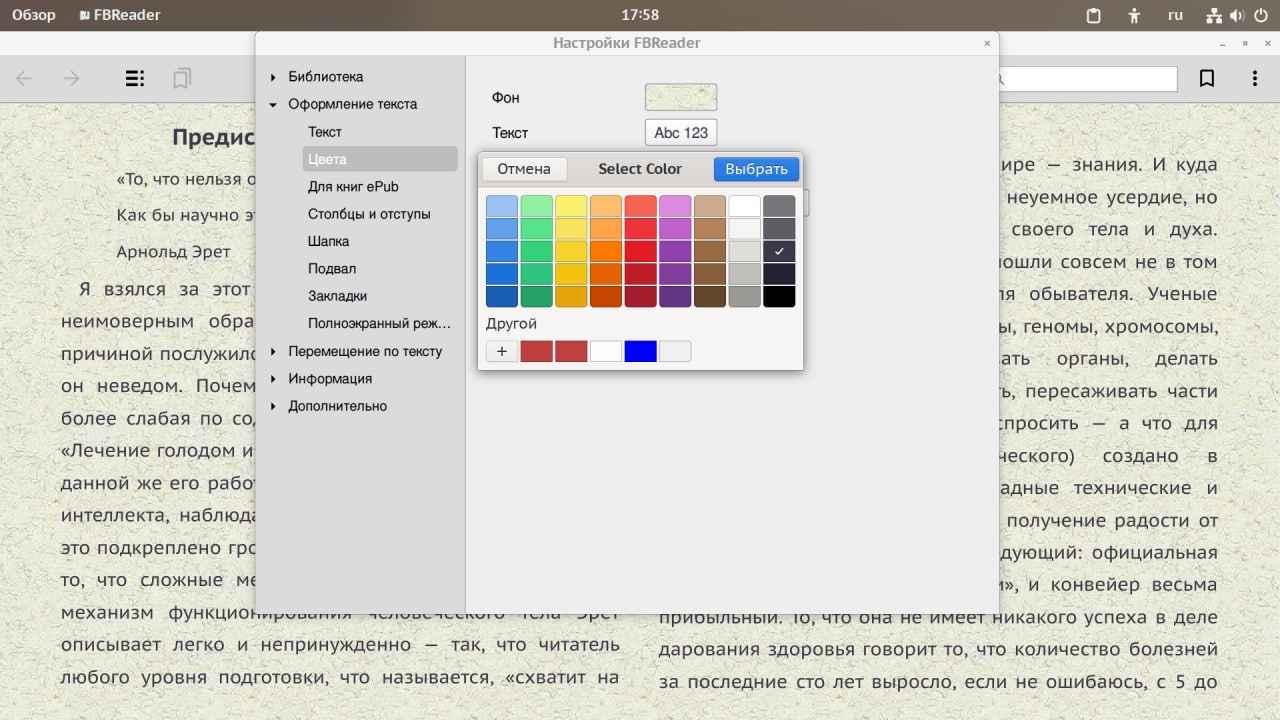Viewport: 1280px width, 720px height.
Task: Confirm color with the Выбрать button
Action: [x=757, y=169]
